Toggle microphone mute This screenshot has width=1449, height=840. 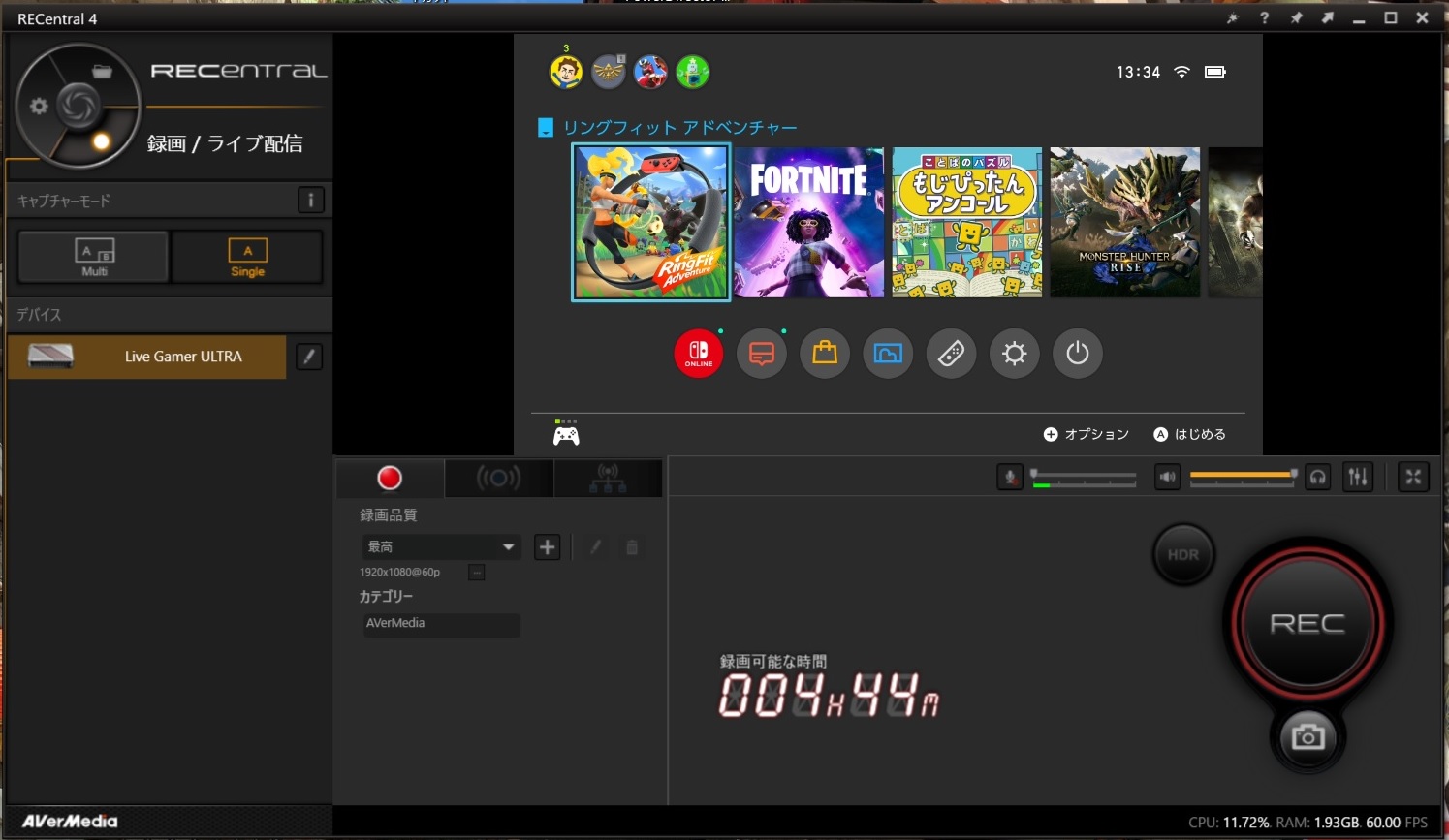(1010, 477)
